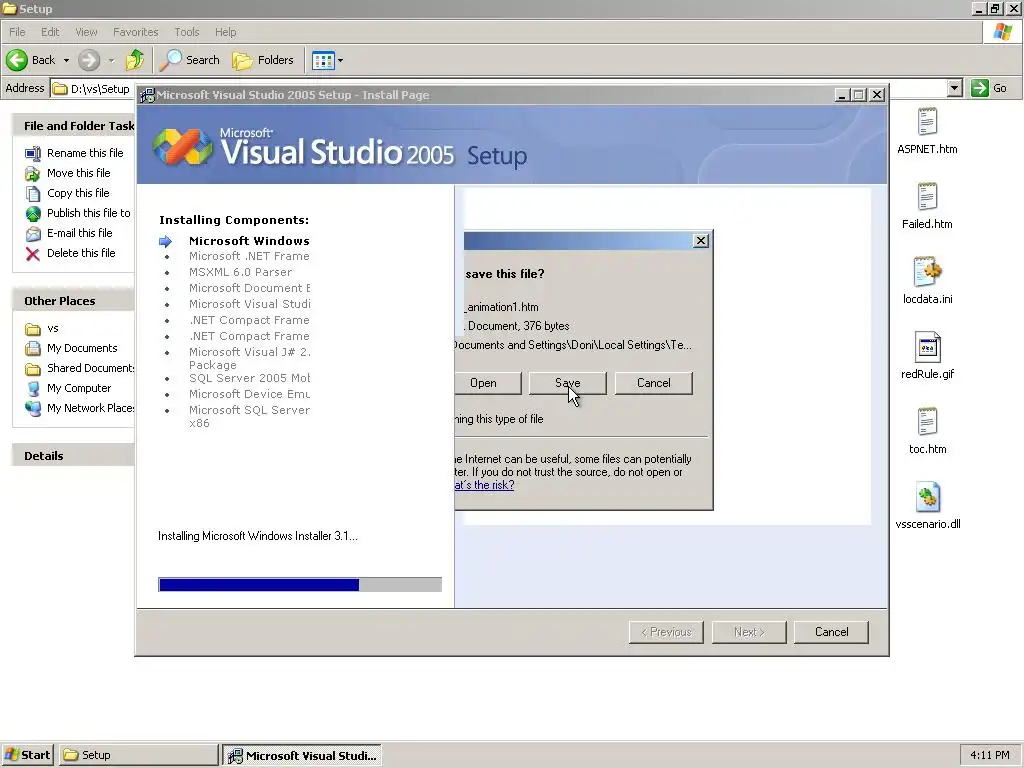
Task: Select Microsoft Device Emulator list item
Action: click(249, 394)
